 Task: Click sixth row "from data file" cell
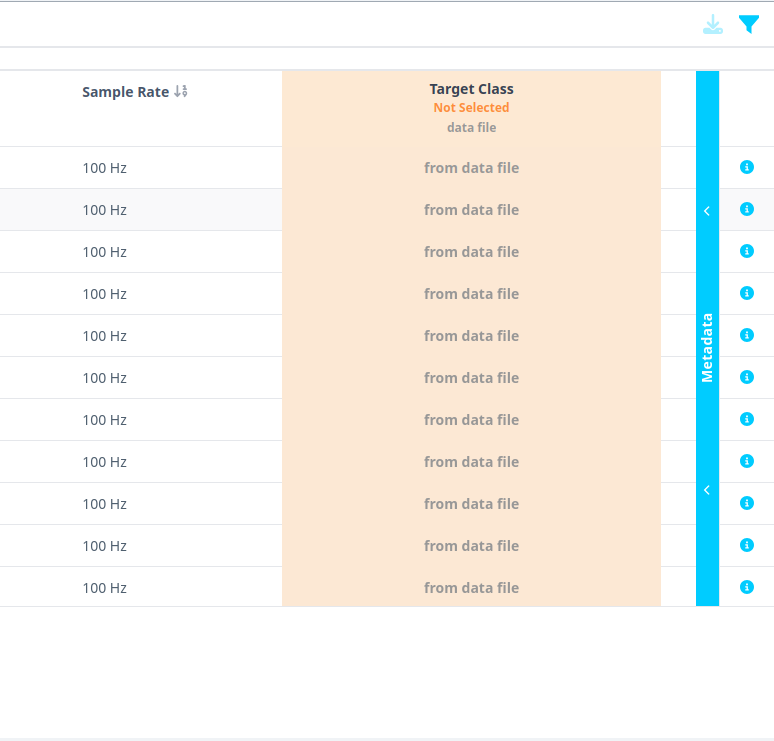[x=471, y=378]
